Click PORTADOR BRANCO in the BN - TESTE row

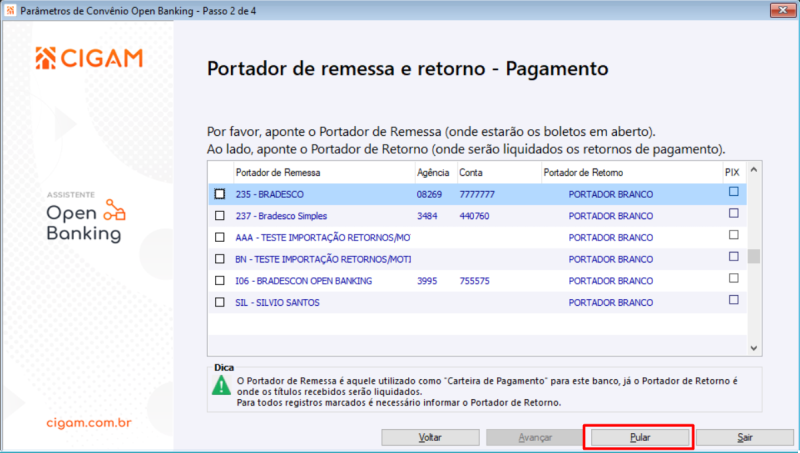tap(611, 259)
